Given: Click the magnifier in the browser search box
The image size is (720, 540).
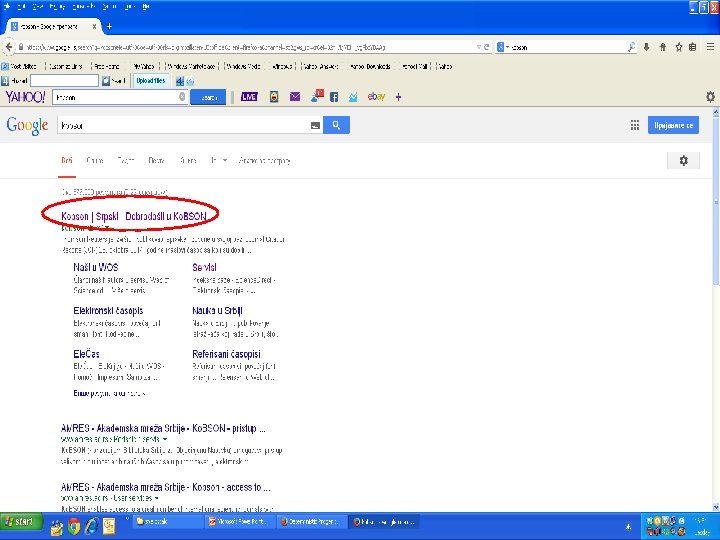Looking at the screenshot, I should (631, 47).
